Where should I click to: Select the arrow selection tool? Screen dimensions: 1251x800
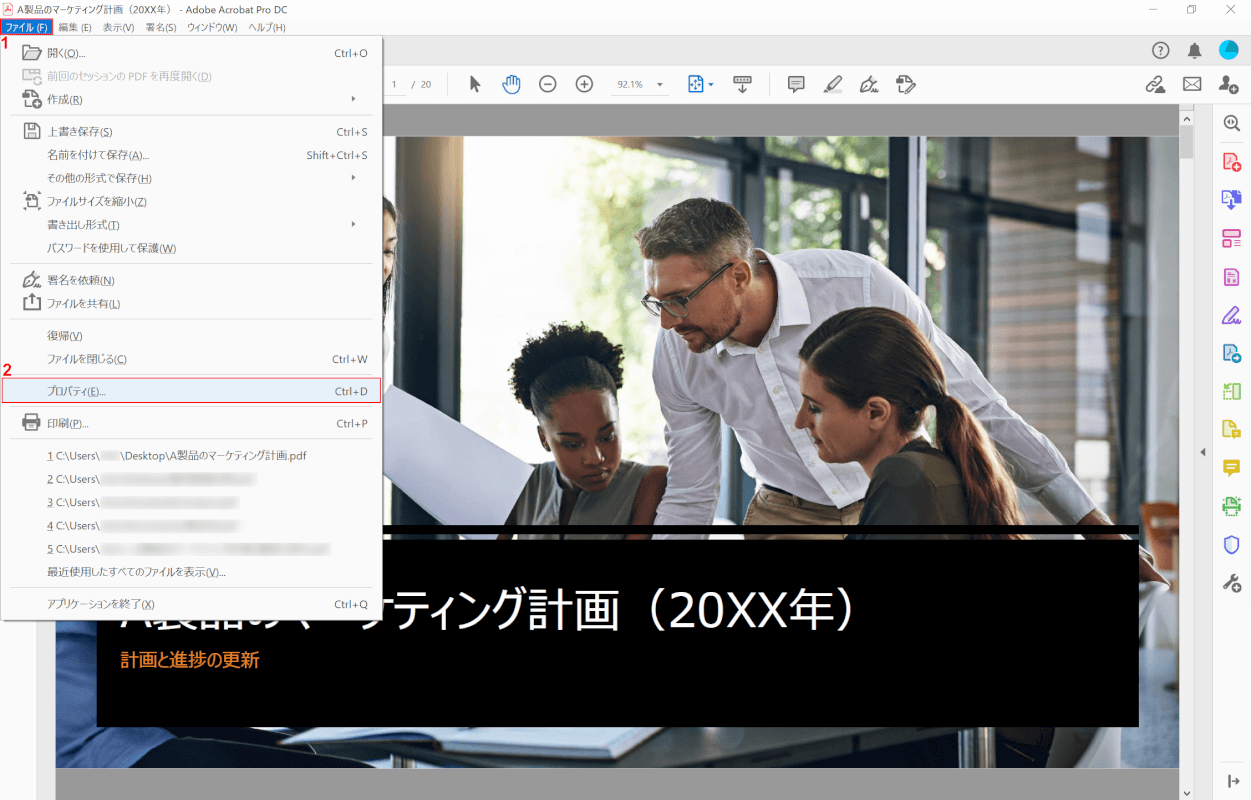(x=475, y=84)
